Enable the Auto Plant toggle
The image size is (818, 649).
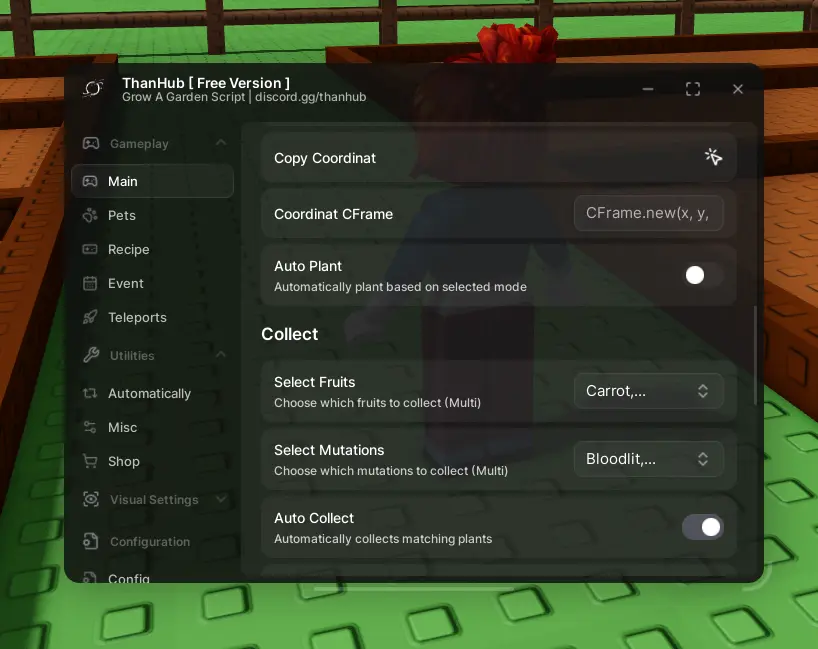702,275
